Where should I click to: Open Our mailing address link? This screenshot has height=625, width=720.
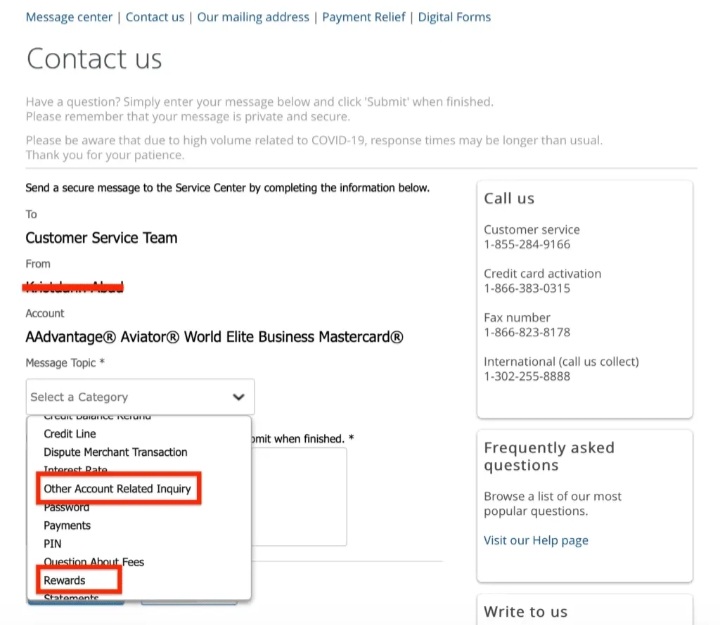pos(254,17)
